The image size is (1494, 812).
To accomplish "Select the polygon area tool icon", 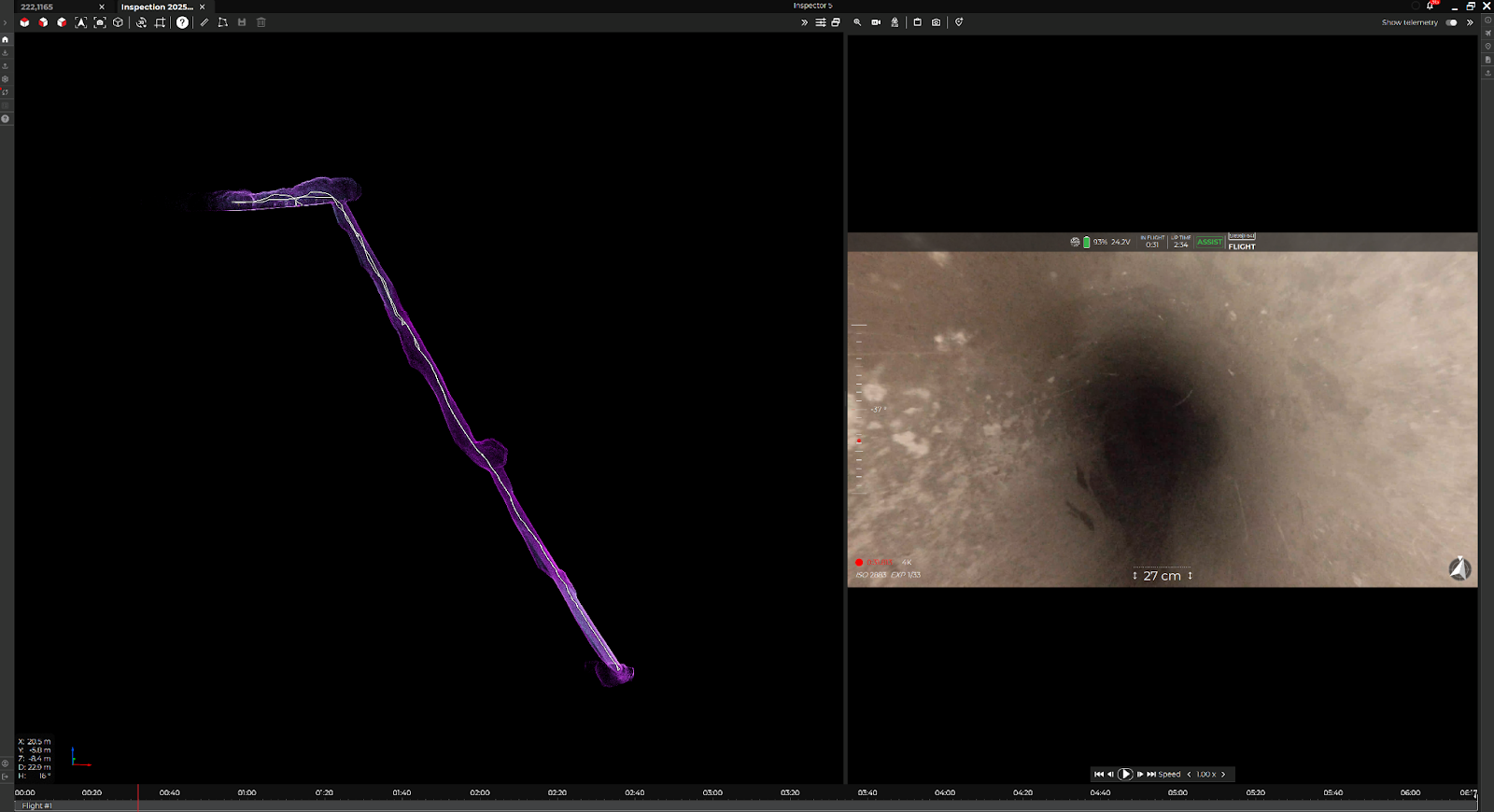I will 222,22.
